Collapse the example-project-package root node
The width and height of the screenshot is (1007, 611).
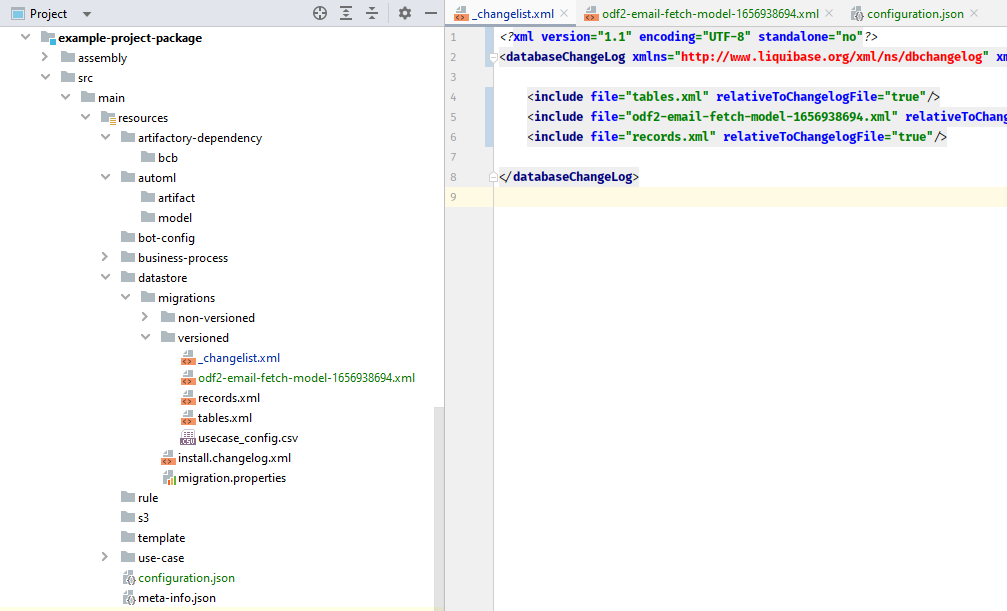(26, 37)
